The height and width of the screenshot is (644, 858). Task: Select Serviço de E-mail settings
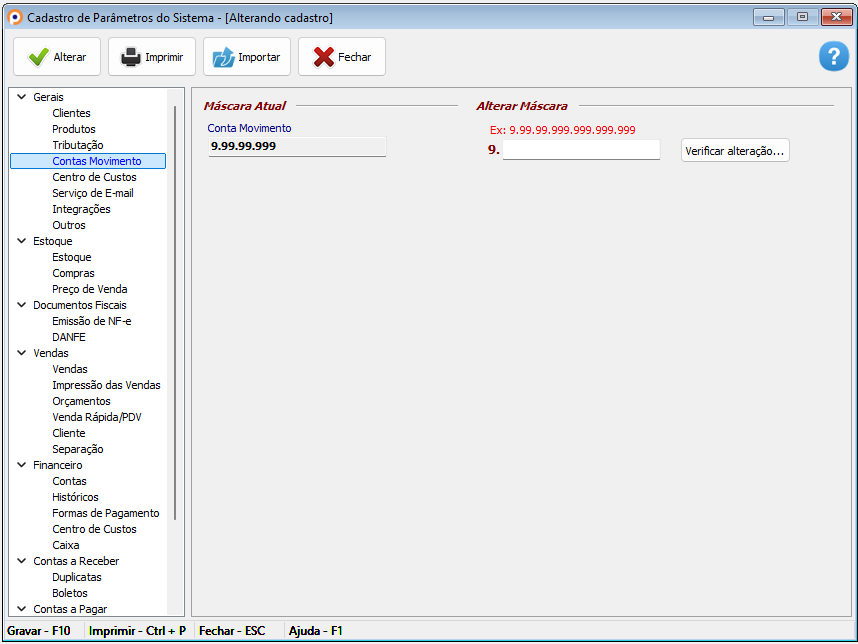pyautogui.click(x=92, y=193)
